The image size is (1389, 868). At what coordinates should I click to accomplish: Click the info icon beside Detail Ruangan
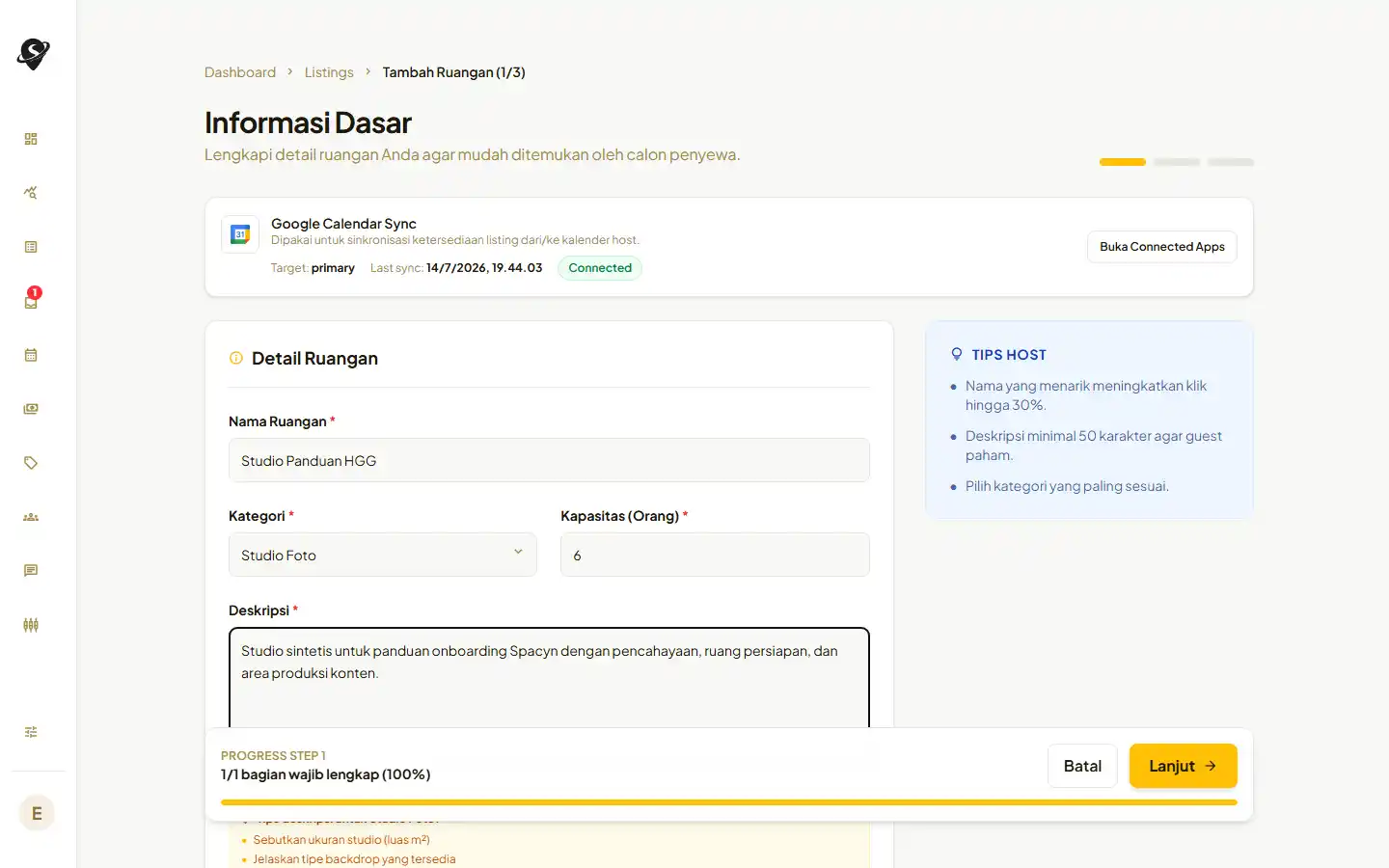point(236,358)
